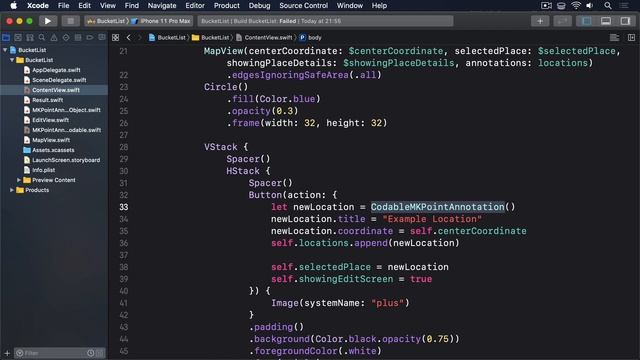Open body symbol breadcrumb
The height and width of the screenshot is (360, 640).
311,38
